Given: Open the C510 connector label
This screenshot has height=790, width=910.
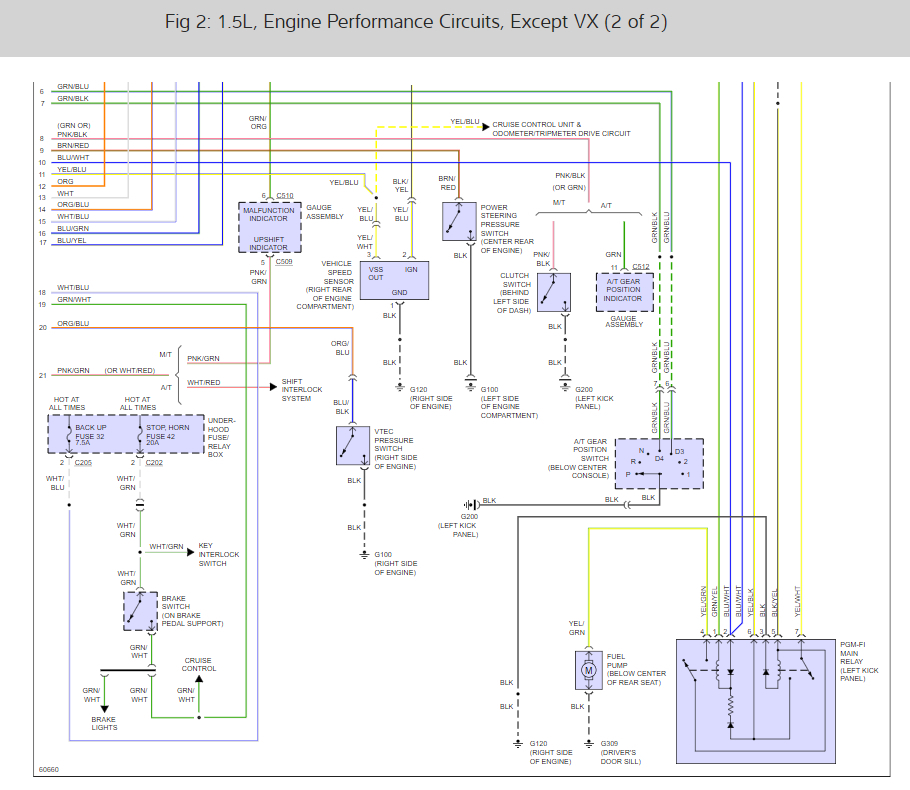Looking at the screenshot, I should click(284, 196).
